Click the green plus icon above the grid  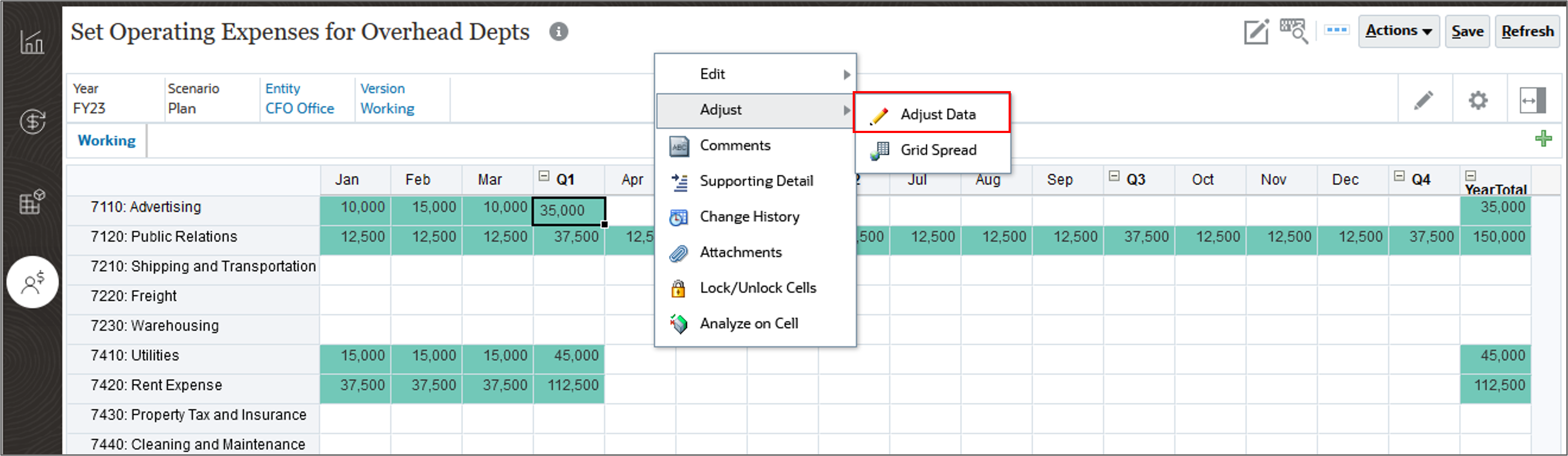click(1544, 139)
